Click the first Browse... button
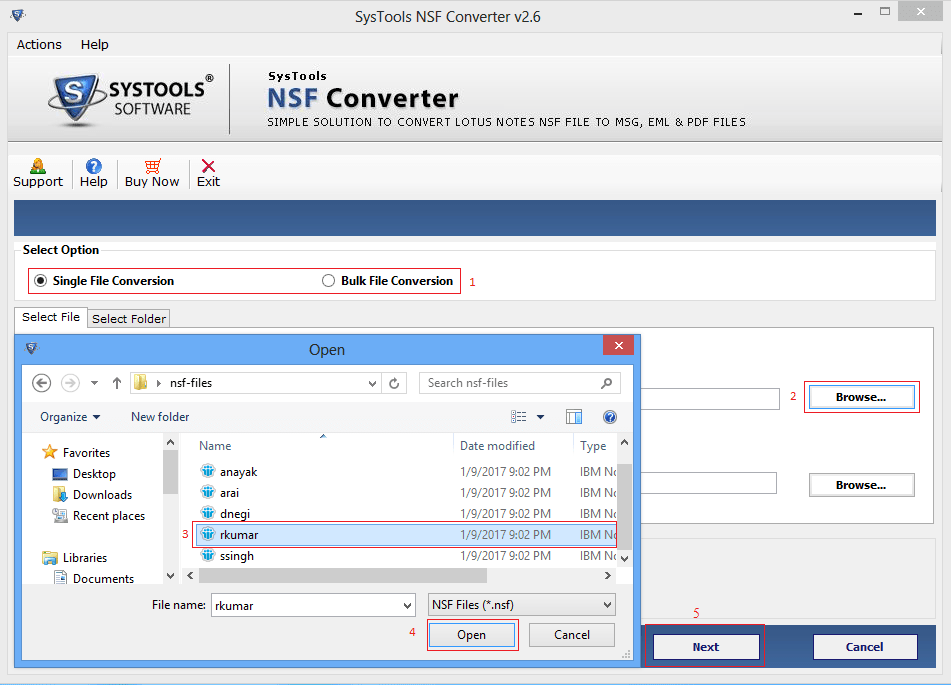951x685 pixels. (x=861, y=397)
